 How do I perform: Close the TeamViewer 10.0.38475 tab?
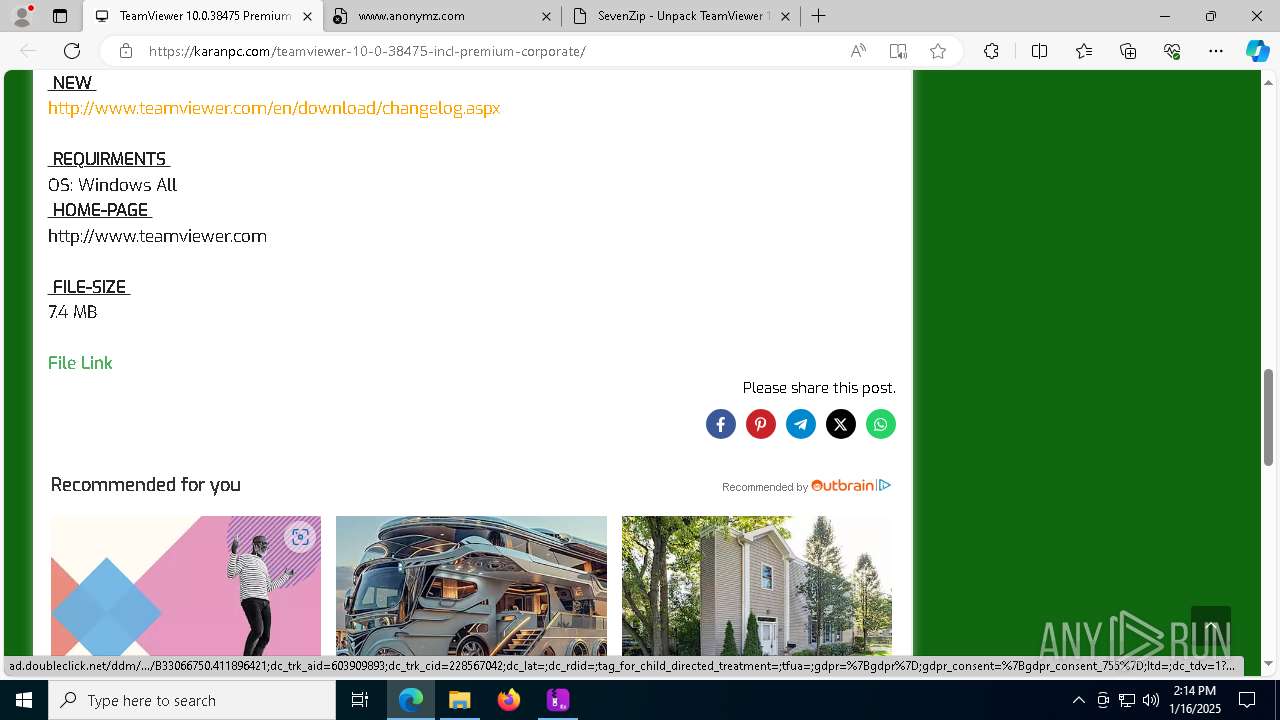(308, 16)
